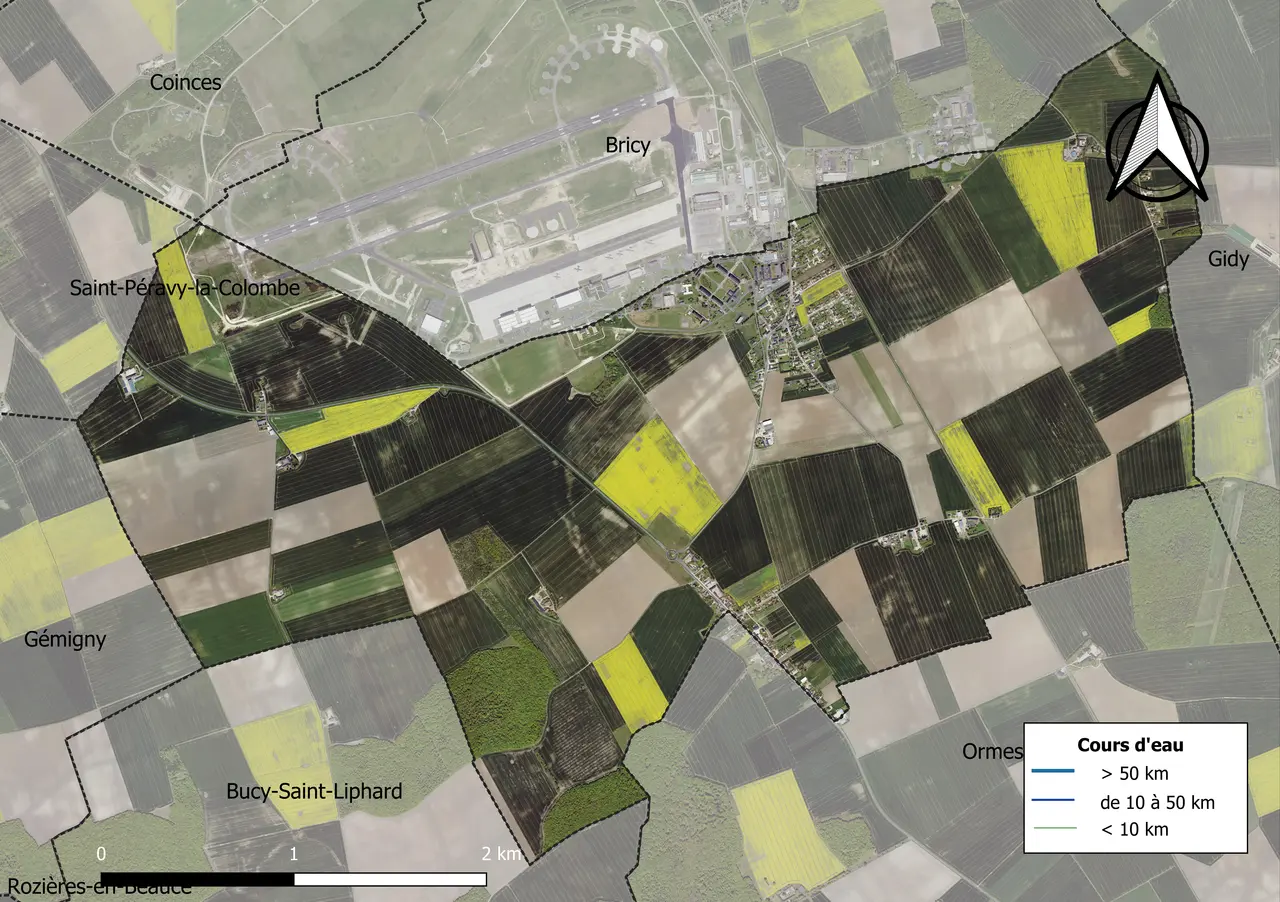Click the Bucy-Saint-Liphard label

(314, 792)
